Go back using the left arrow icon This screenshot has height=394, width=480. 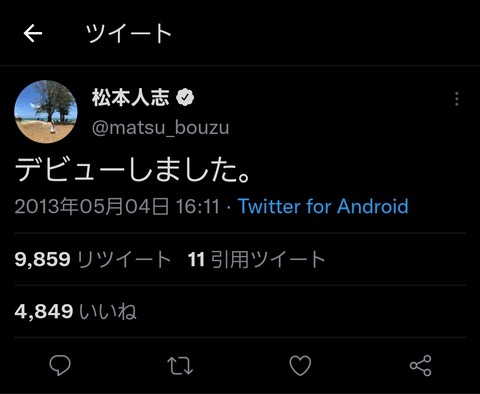(33, 33)
